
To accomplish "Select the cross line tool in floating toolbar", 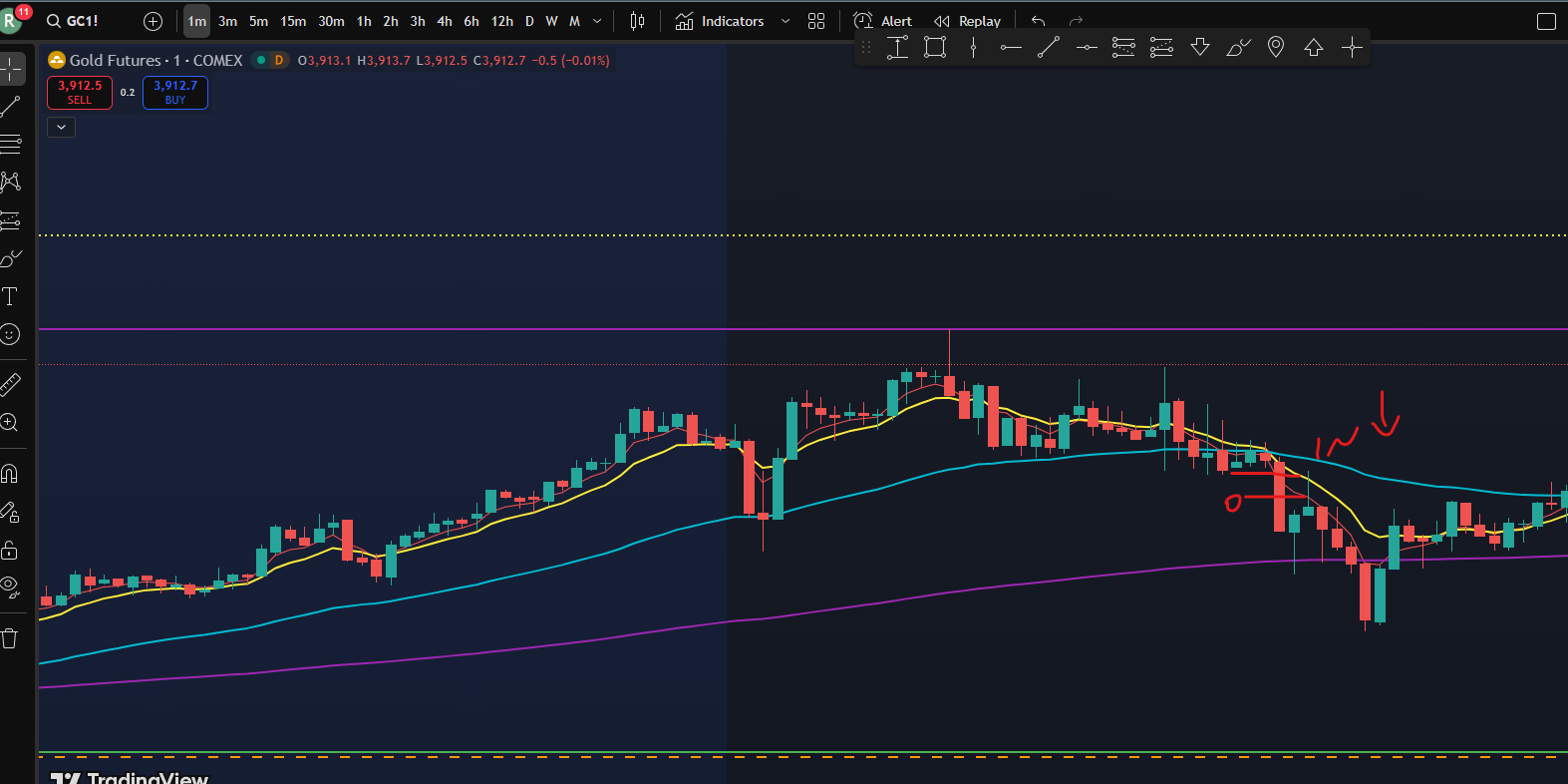I will point(1352,47).
